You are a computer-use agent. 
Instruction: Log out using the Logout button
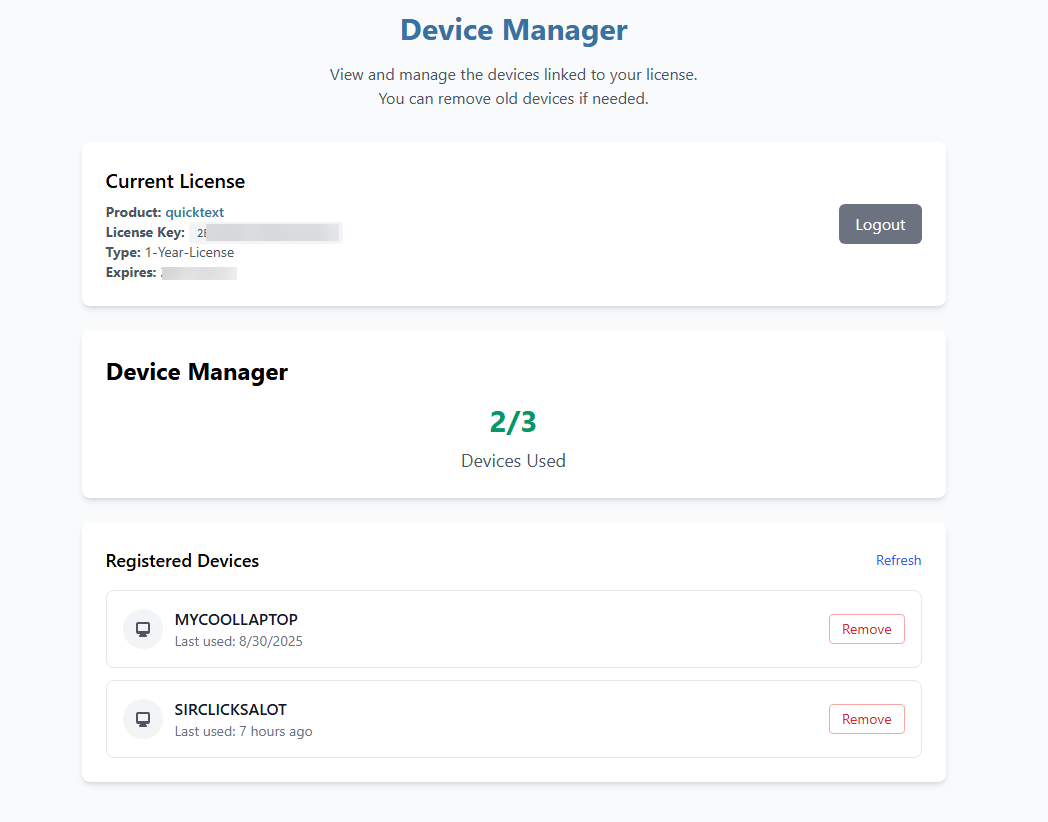[879, 224]
